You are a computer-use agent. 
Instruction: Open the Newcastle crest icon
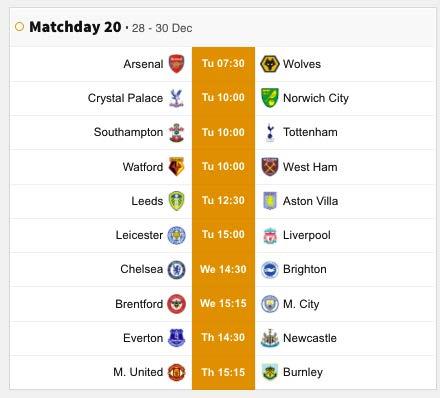[270, 338]
